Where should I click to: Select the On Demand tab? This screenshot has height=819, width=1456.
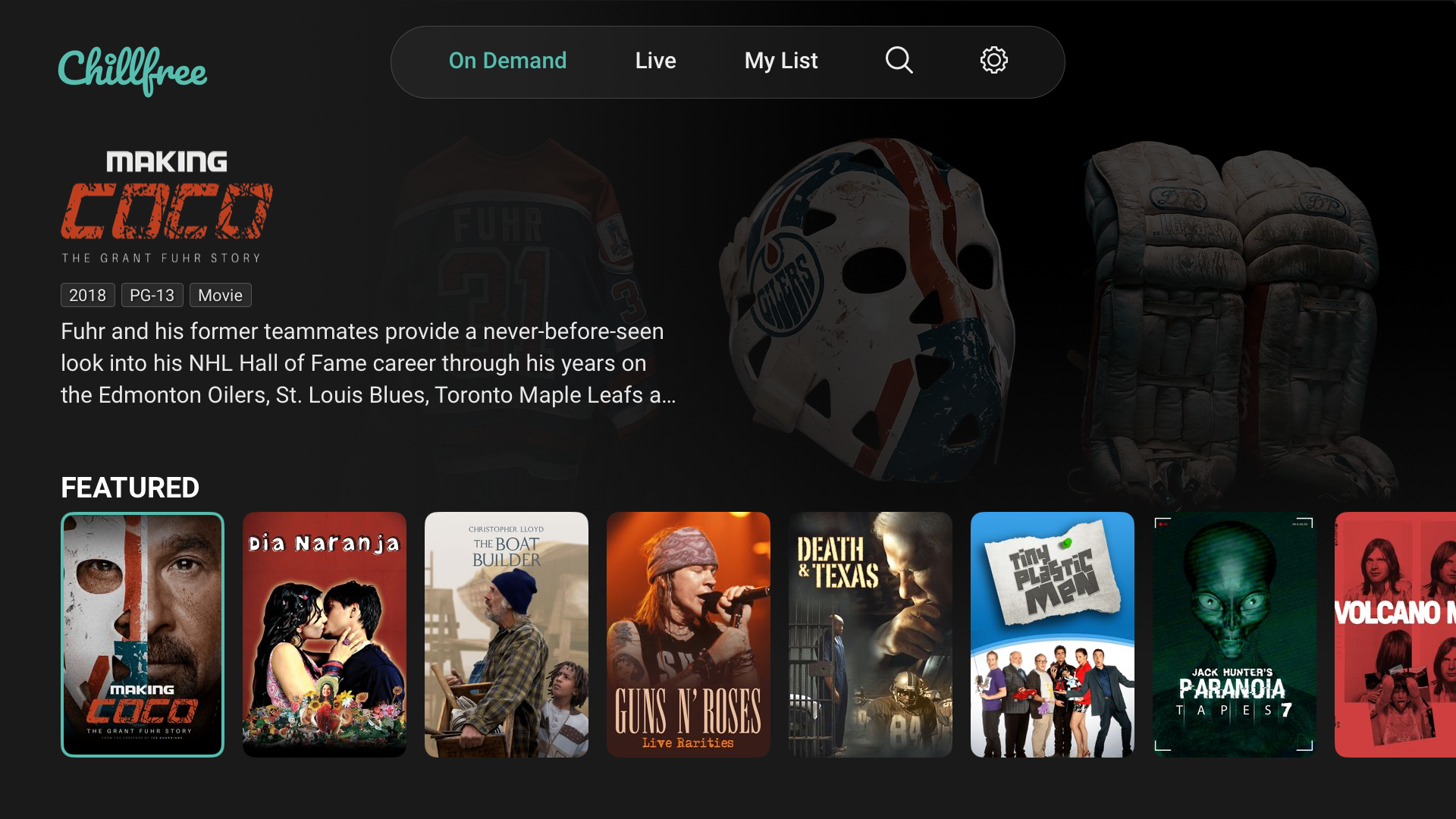pyautogui.click(x=507, y=61)
